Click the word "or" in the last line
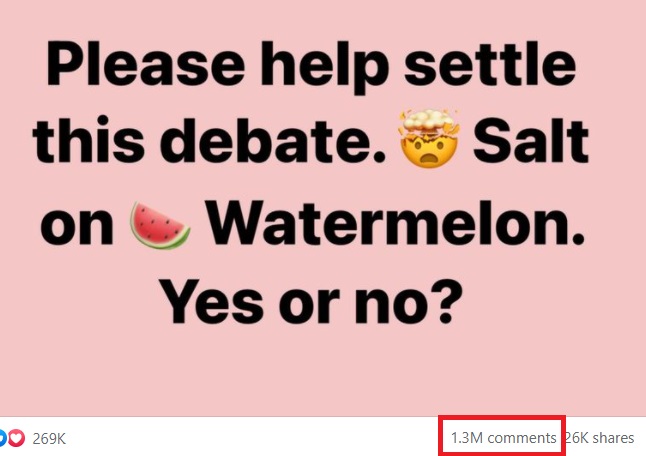 click(x=309, y=306)
